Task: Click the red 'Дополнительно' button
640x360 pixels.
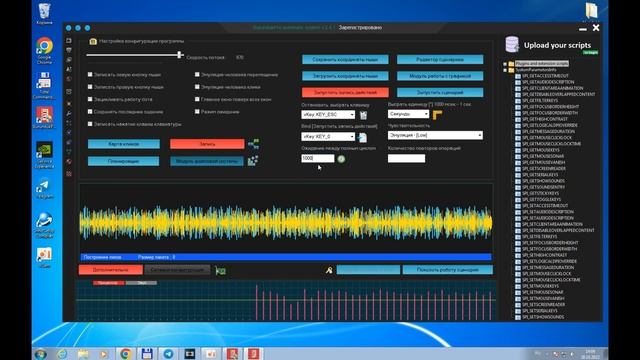Action: tap(111, 270)
